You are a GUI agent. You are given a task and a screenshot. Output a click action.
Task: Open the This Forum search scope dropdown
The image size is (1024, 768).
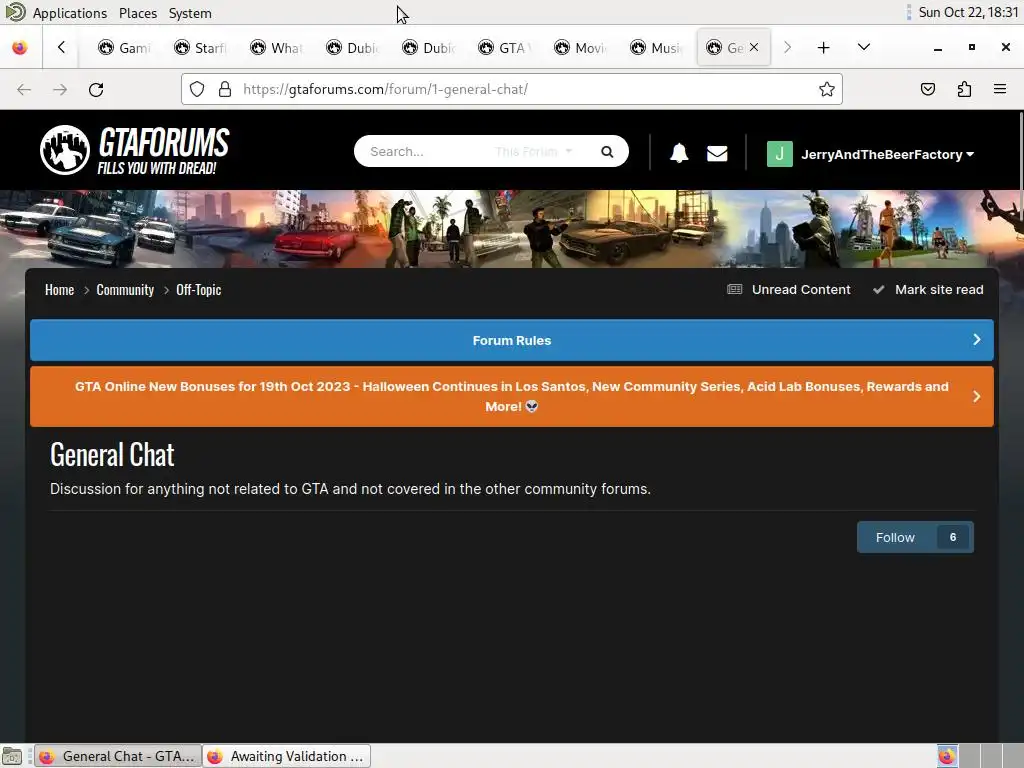[x=533, y=152]
